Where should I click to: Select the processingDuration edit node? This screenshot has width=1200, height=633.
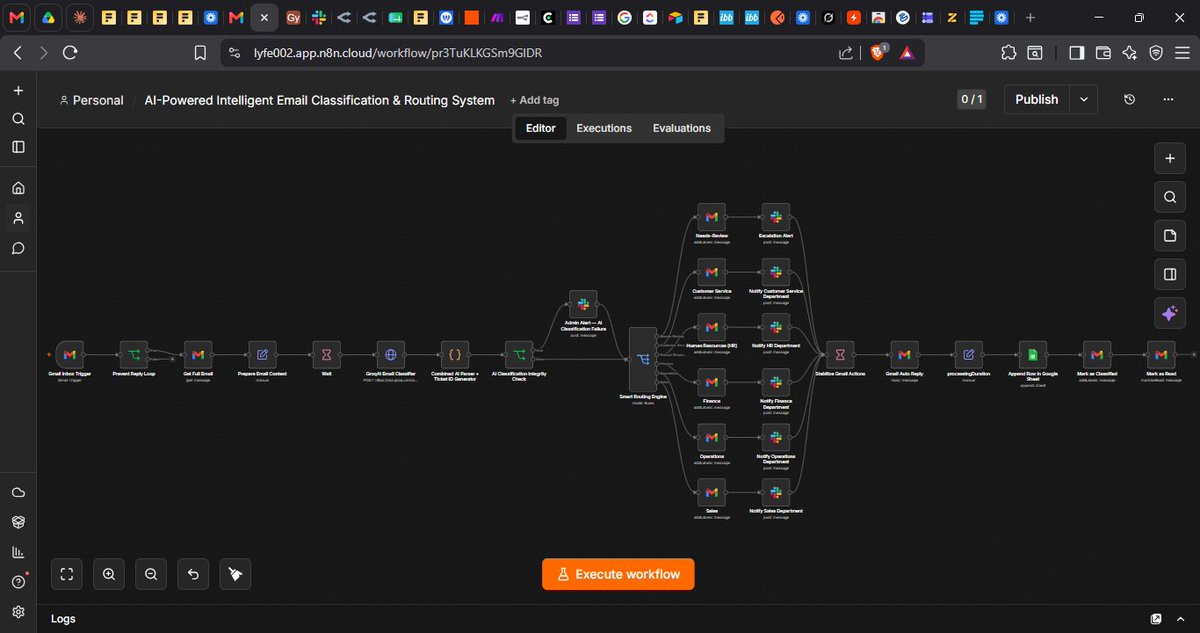coord(968,355)
